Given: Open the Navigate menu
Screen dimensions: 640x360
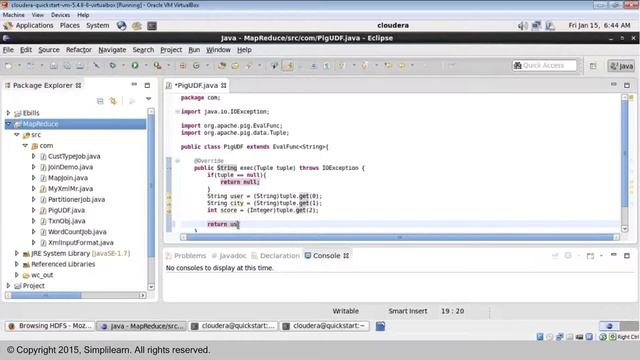Looking at the screenshot, I should pyautogui.click(x=112, y=50).
